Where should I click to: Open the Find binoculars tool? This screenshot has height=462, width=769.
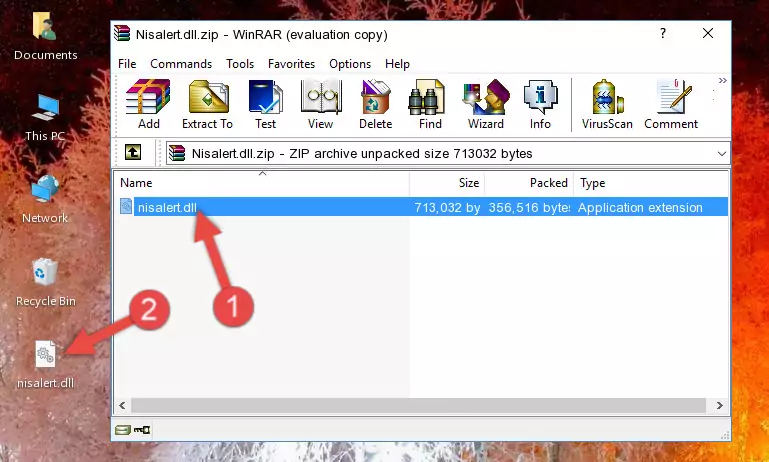(430, 104)
